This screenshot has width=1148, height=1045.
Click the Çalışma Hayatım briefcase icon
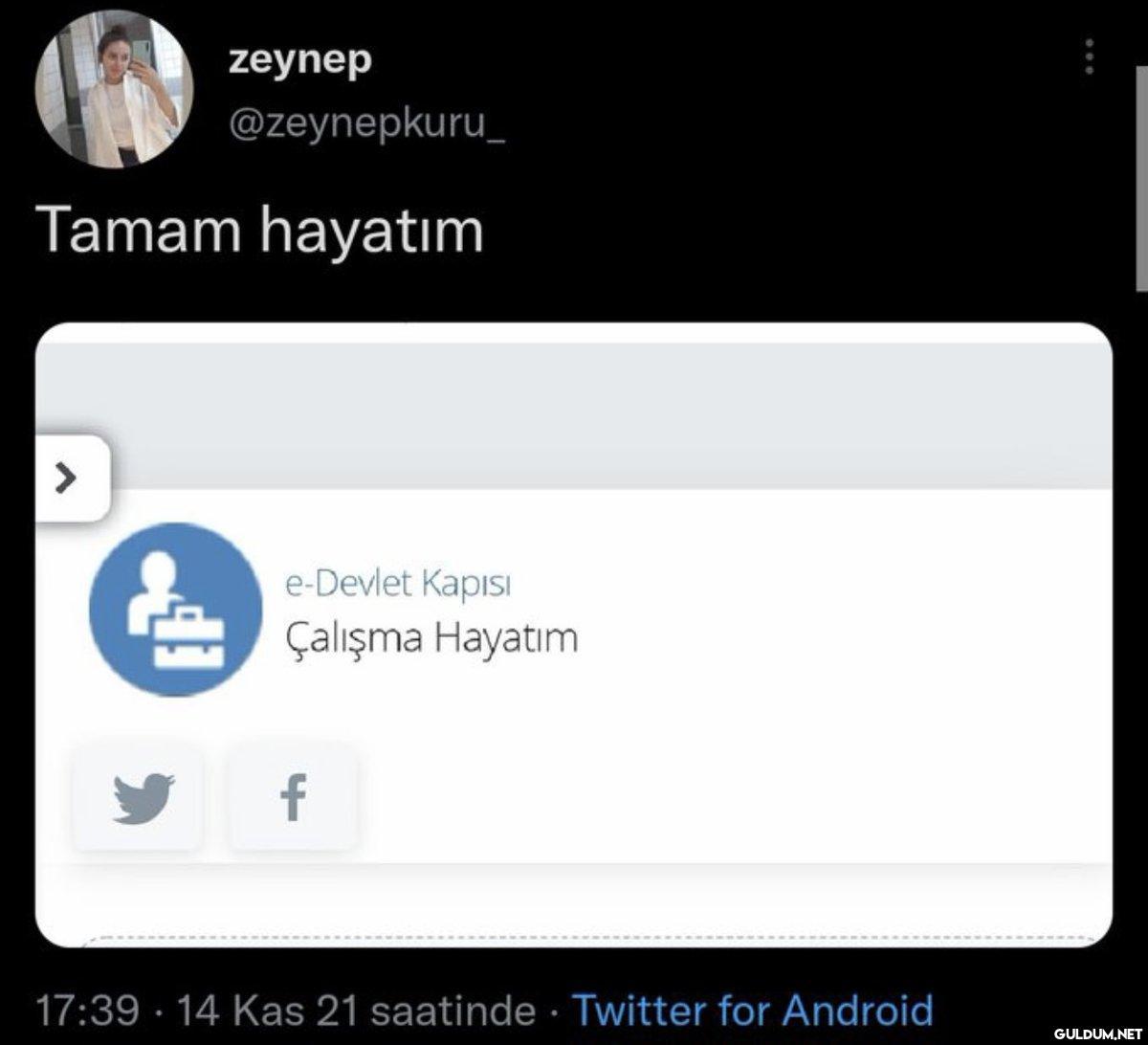tap(176, 609)
